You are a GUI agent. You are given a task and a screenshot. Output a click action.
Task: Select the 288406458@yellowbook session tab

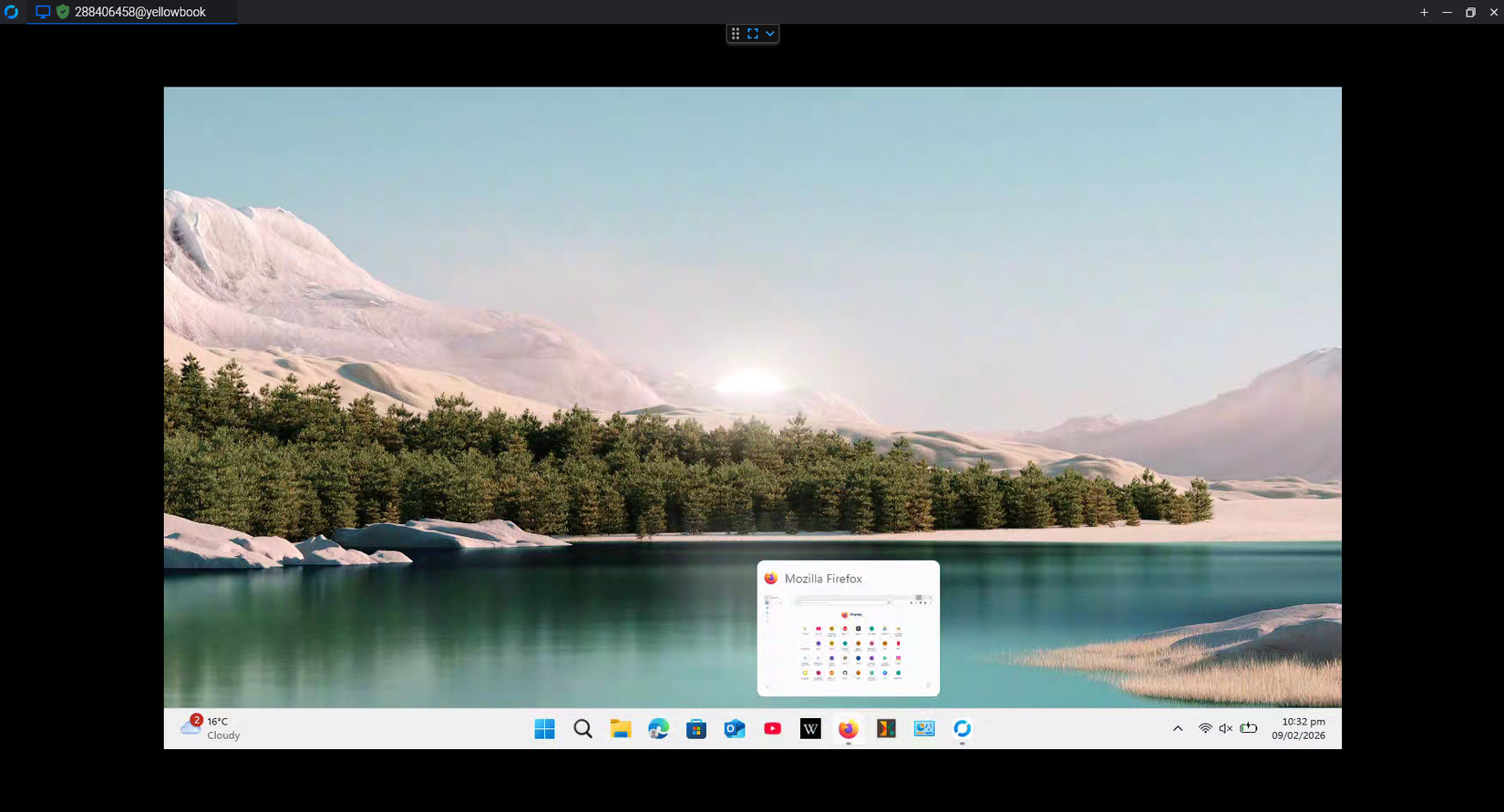pyautogui.click(x=132, y=12)
